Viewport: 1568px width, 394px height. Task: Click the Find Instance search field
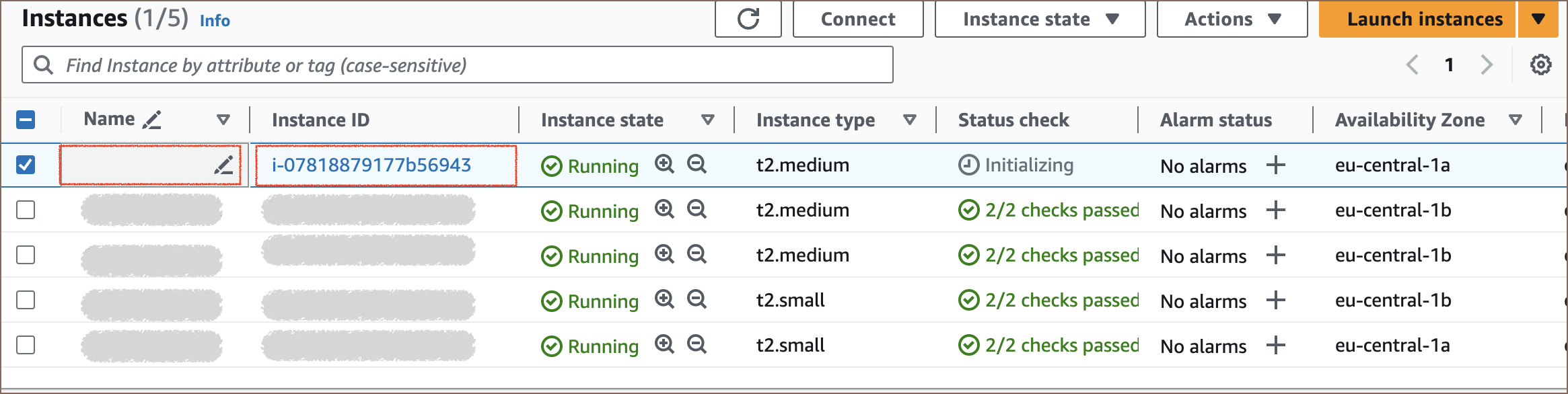(458, 65)
